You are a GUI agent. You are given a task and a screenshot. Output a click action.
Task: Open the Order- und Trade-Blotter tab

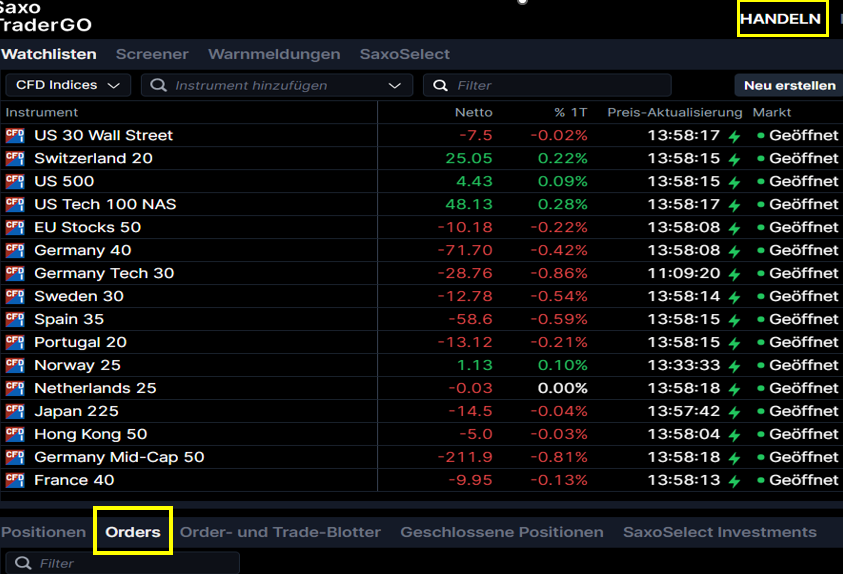(x=280, y=532)
